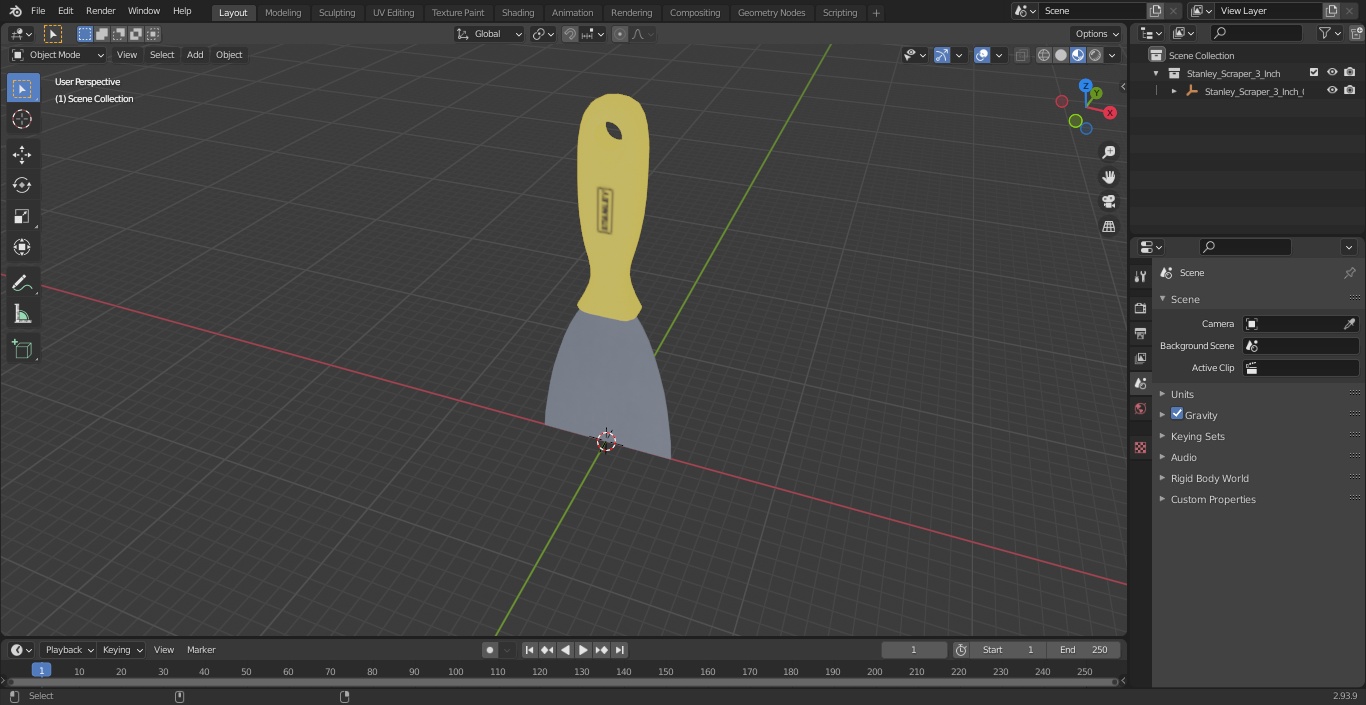Toggle X-ray display mode
Image resolution: width=1366 pixels, height=705 pixels.
[1021, 55]
